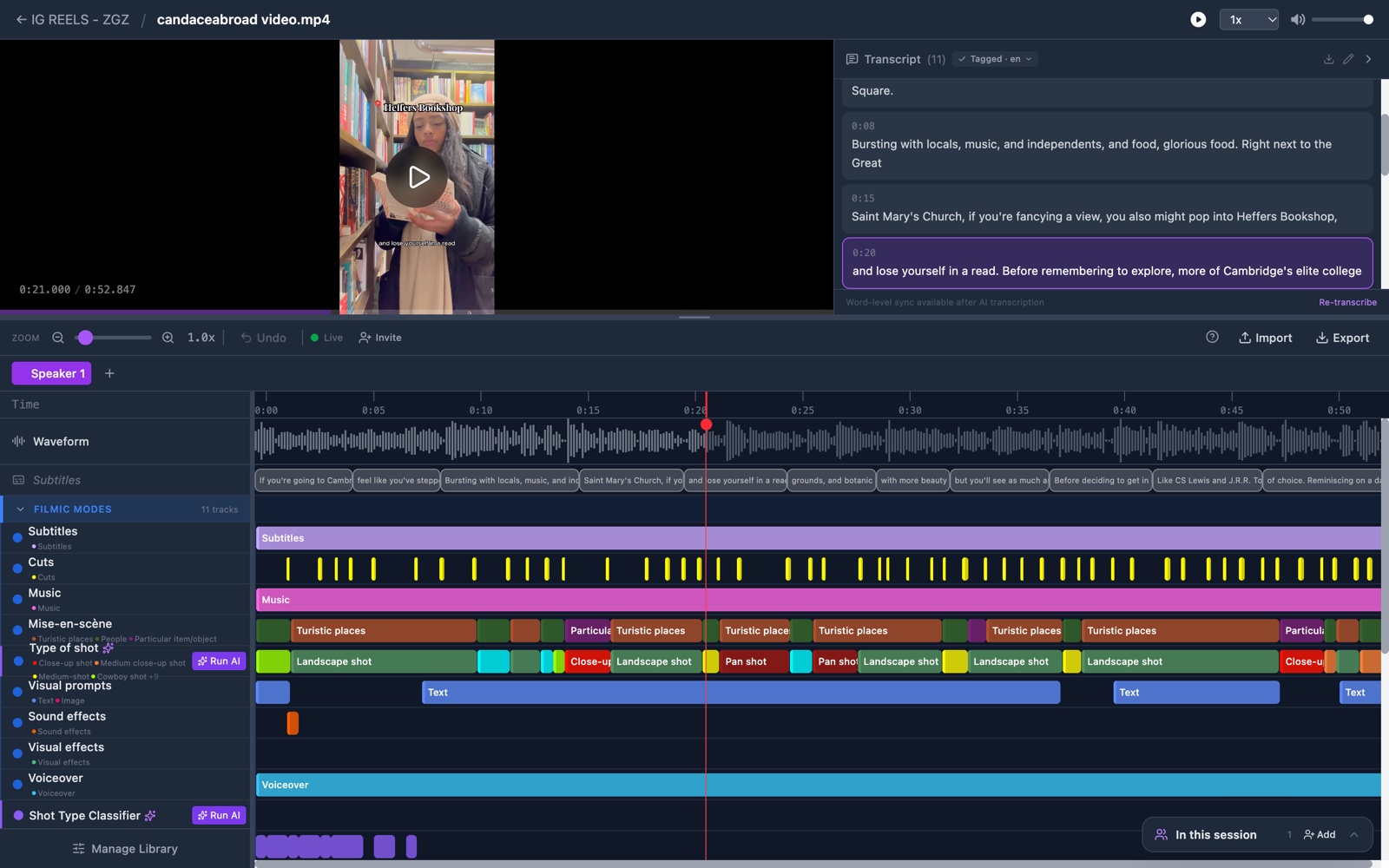Toggle the Mise-en-scène track blue dot
The height and width of the screenshot is (868, 1389).
(x=17, y=630)
